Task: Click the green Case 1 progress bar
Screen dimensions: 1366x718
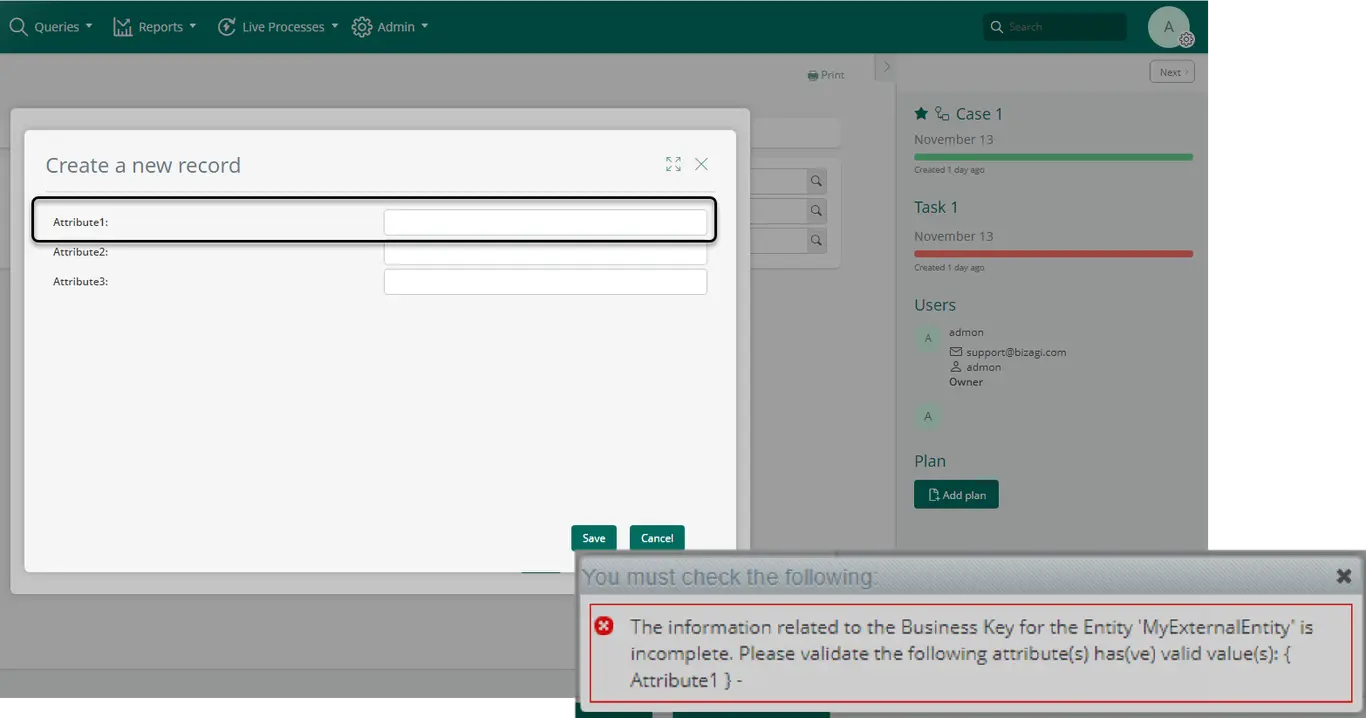Action: [1053, 157]
